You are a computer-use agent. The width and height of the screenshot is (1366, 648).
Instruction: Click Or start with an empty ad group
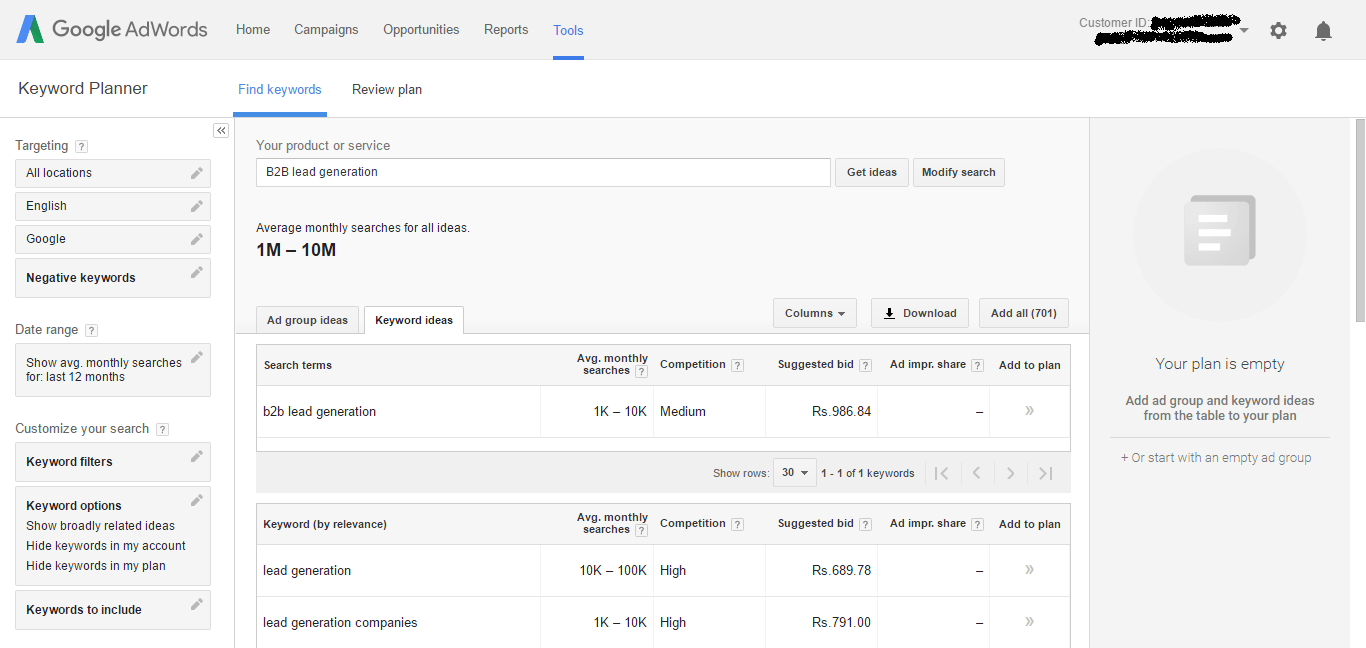point(1216,458)
